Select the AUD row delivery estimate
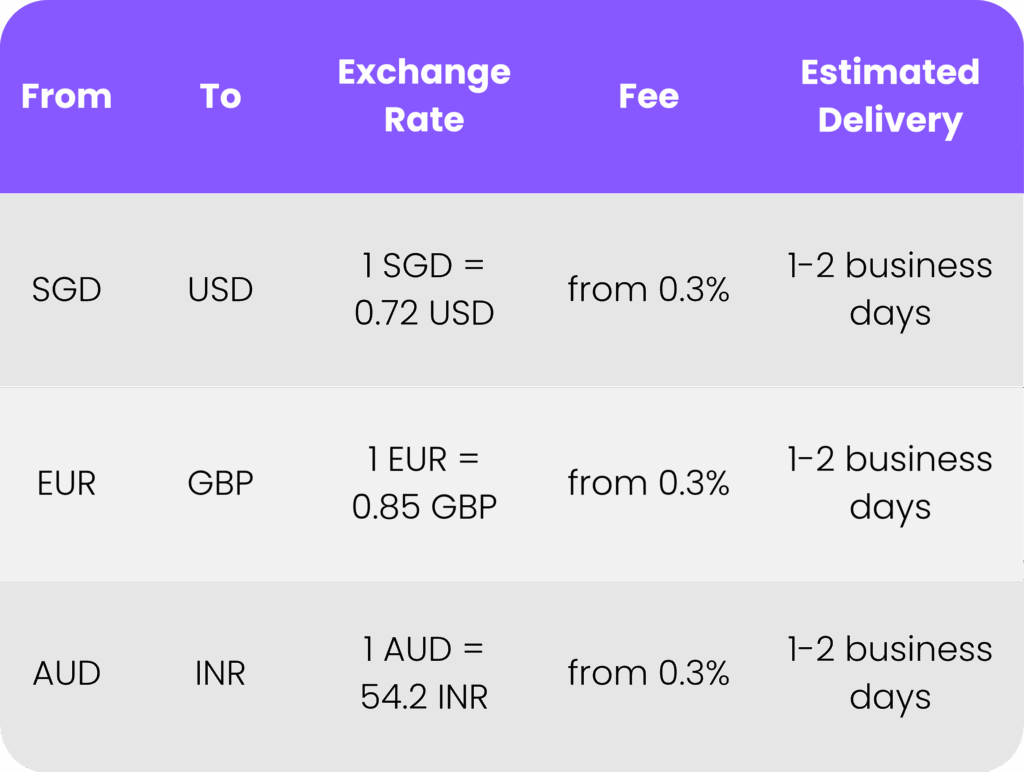Screen dimensions: 1024x772 click(889, 674)
